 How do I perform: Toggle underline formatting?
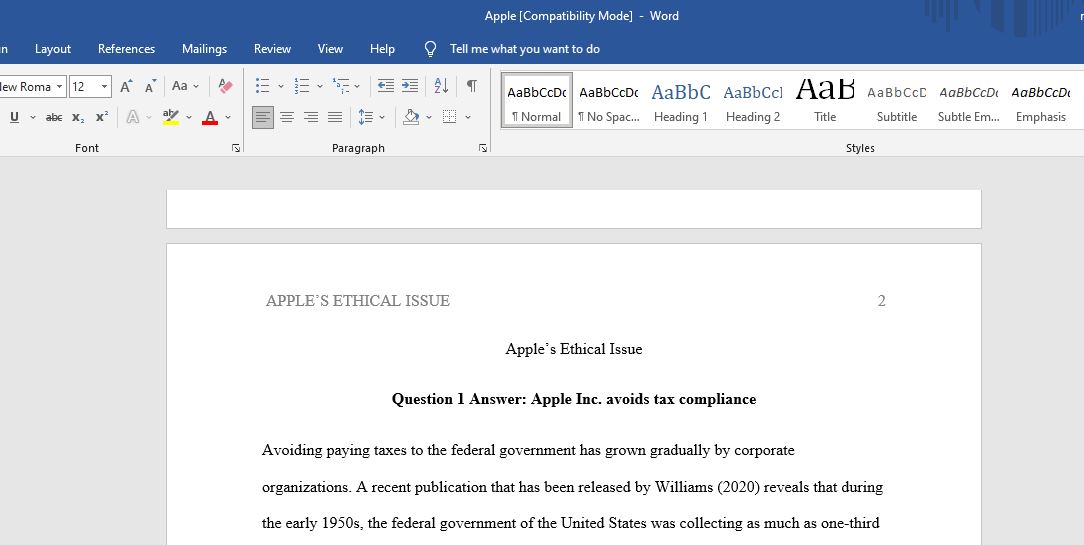14,118
